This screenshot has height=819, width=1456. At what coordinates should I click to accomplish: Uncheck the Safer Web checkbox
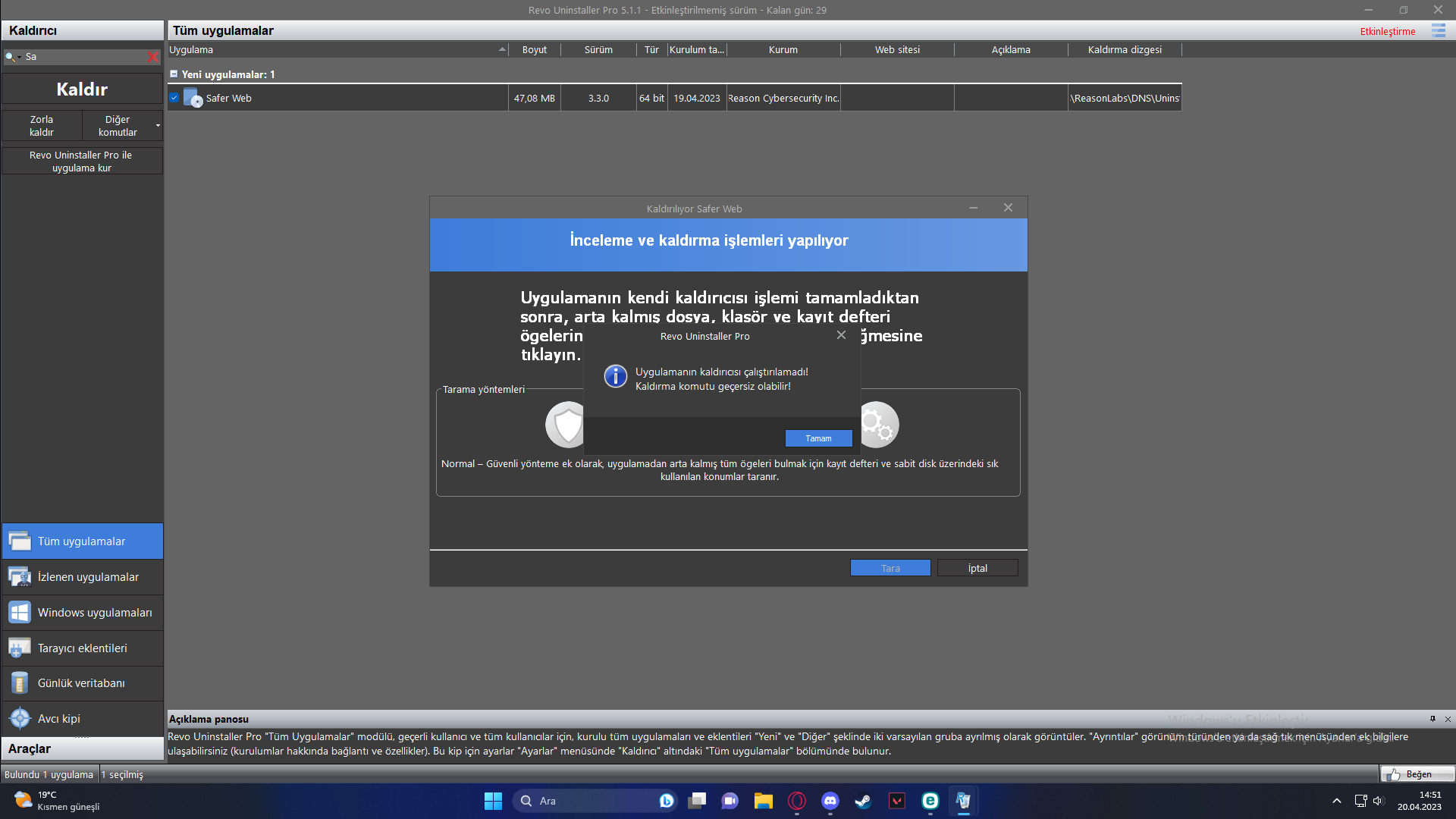[x=174, y=98]
